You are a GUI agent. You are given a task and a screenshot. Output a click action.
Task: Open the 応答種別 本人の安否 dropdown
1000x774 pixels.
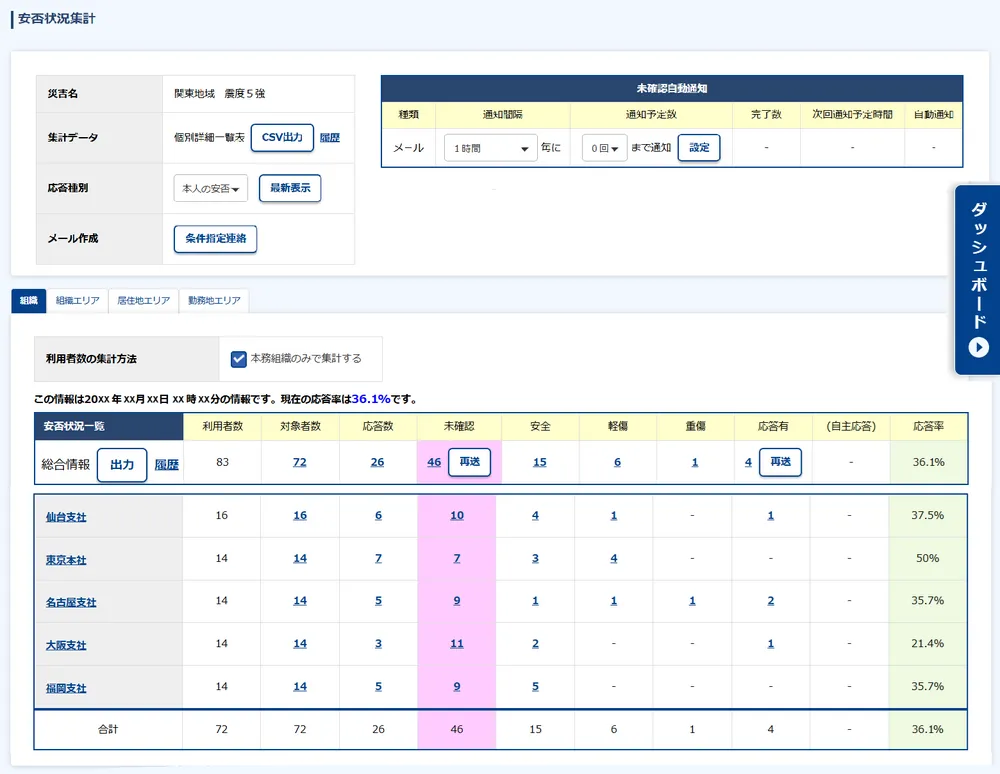(x=210, y=189)
